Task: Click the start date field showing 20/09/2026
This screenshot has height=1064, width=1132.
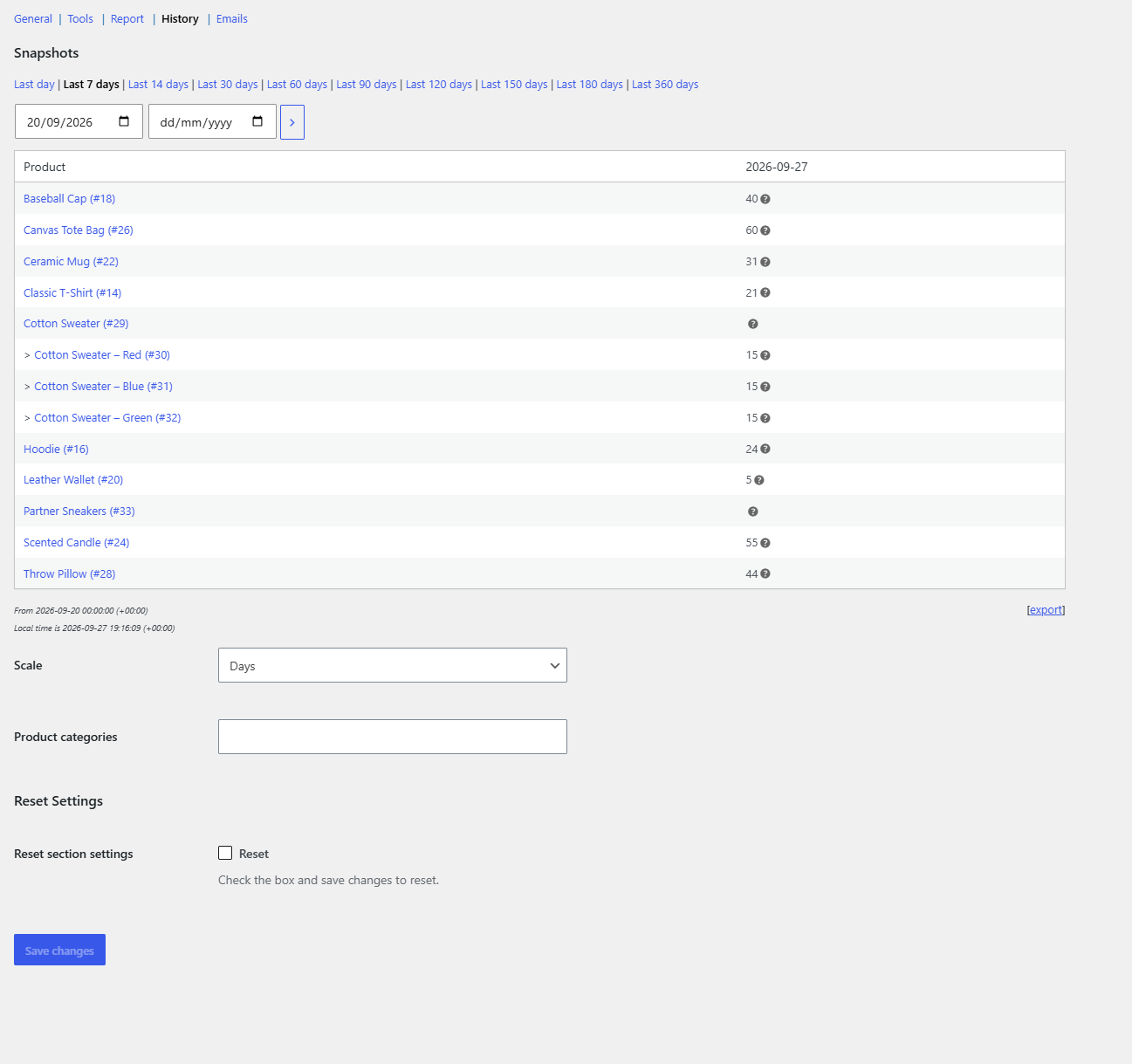Action: [79, 121]
